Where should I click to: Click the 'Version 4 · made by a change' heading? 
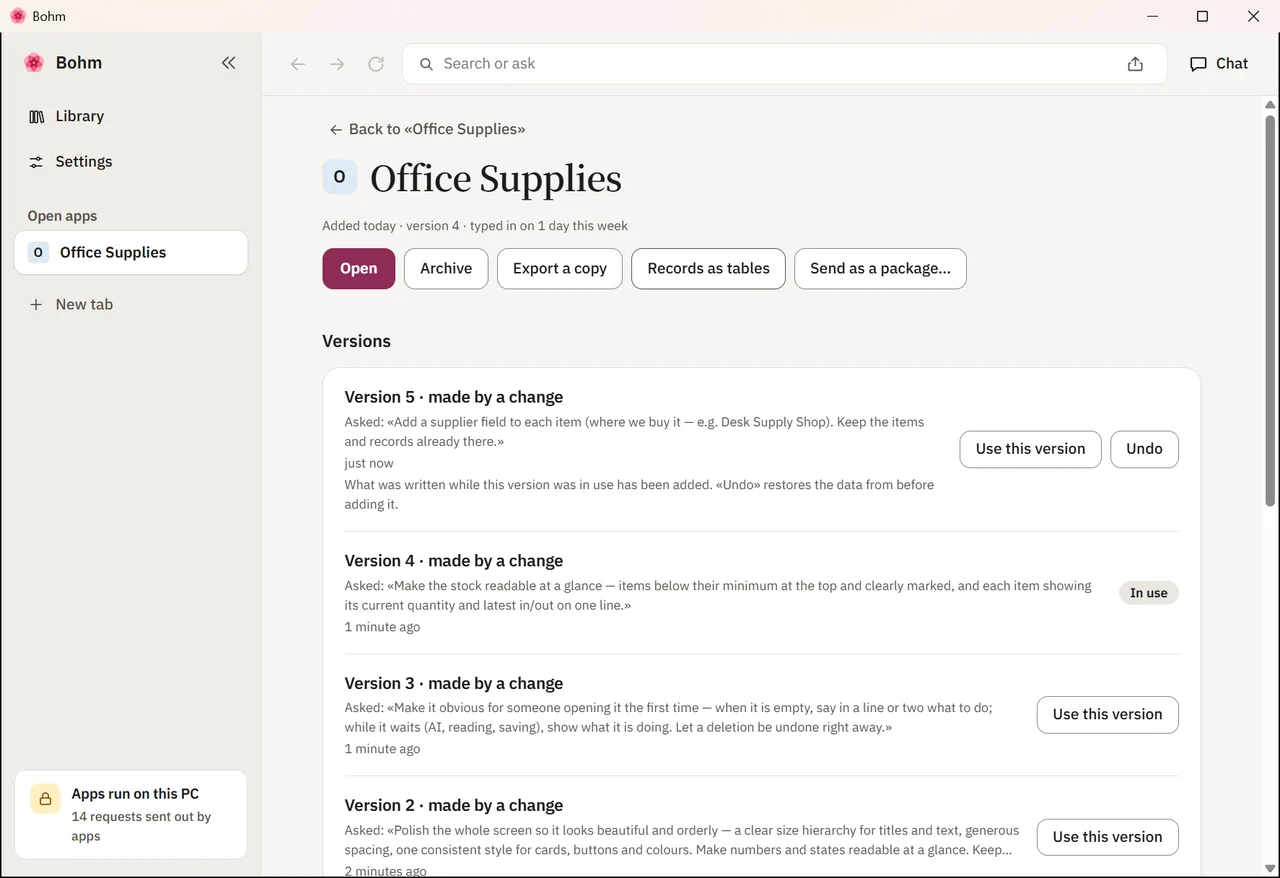tap(454, 561)
